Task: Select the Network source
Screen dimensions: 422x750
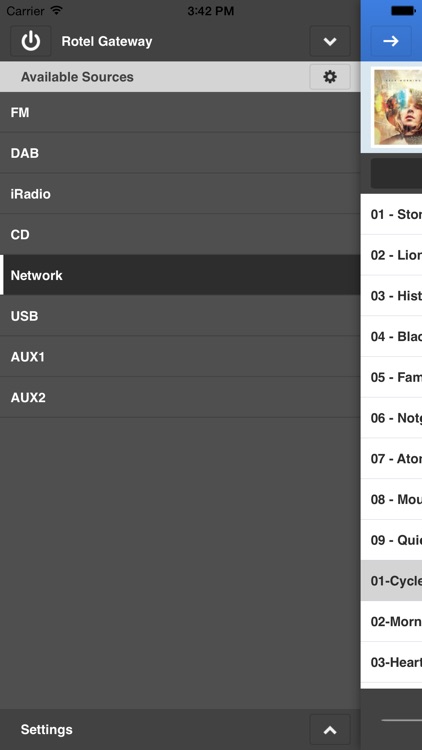Action: [180, 275]
